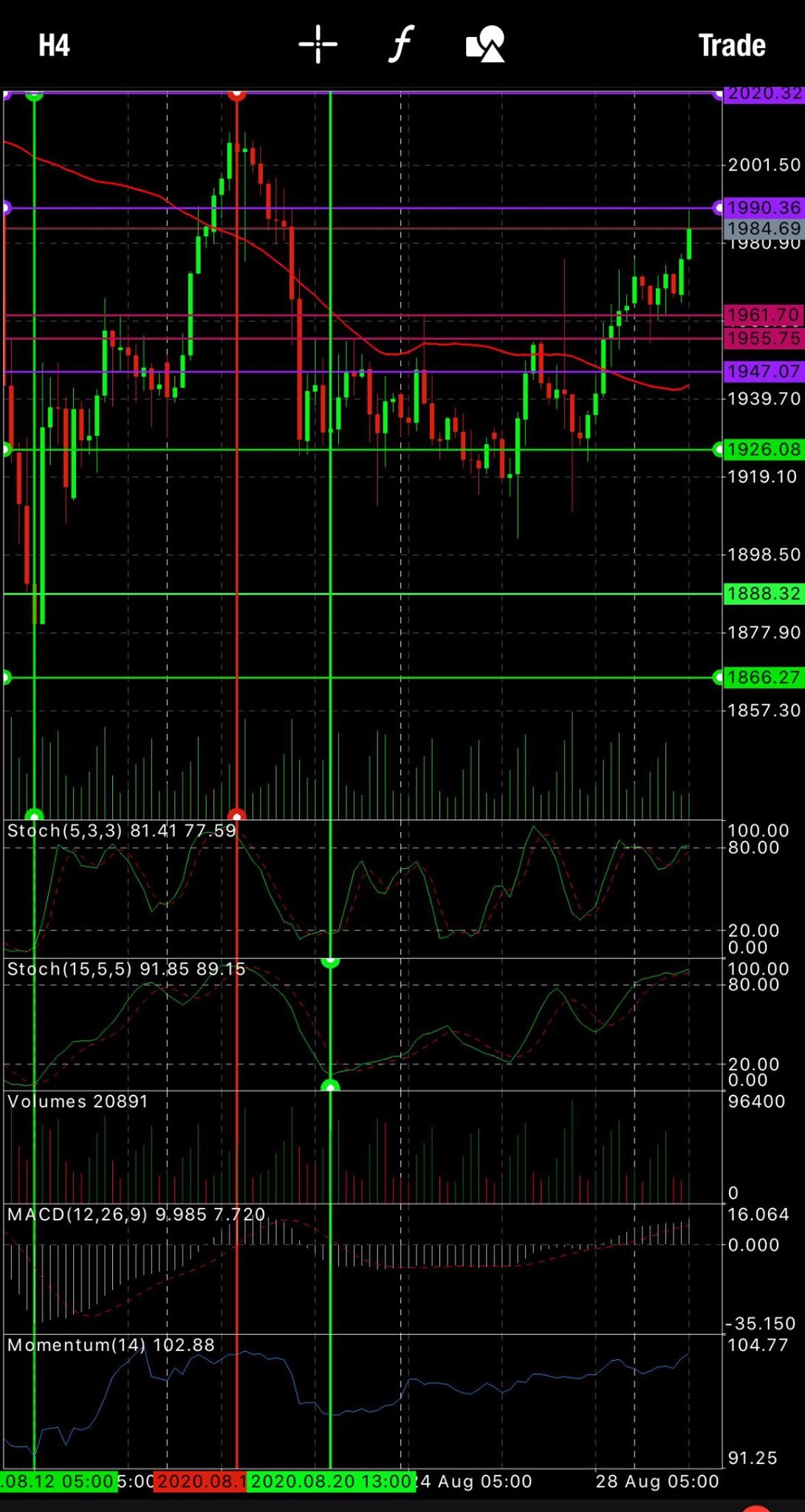Select the red vertical line's bottom handle
This screenshot has height=1512, width=805.
point(236,815)
